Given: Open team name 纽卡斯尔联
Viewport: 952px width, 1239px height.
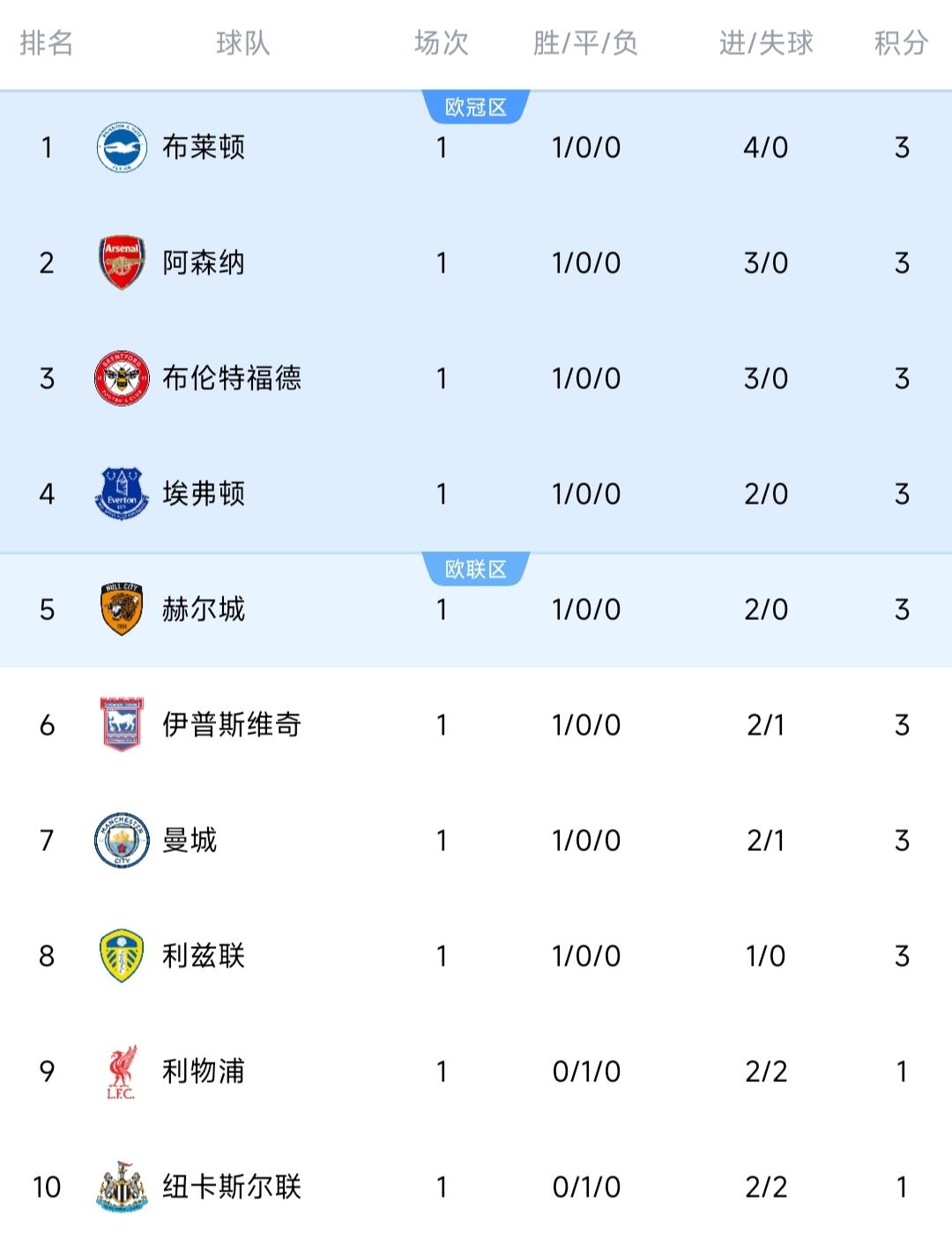Looking at the screenshot, I should [232, 1187].
